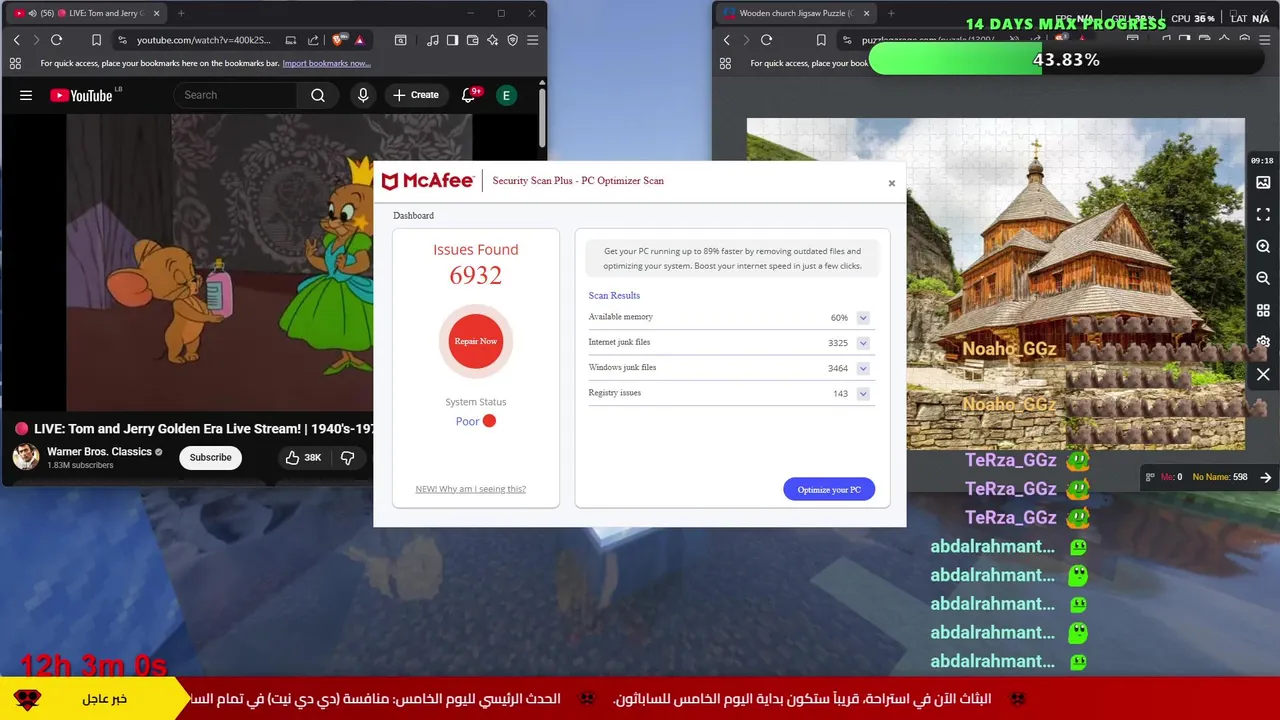Close the McAfee scan popup
Viewport: 1280px width, 720px height.
[x=891, y=183]
